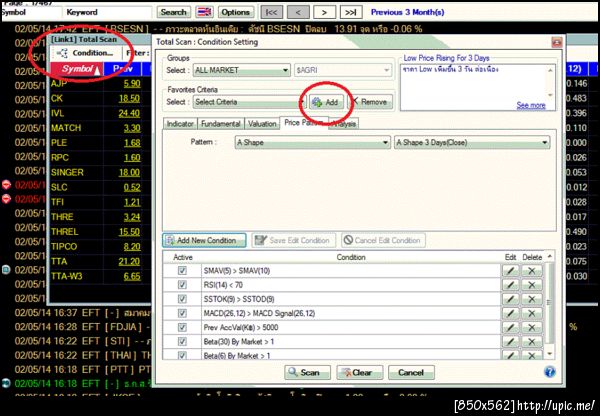Screen dimensions: 600x416
Task: Select SINGER row in Total Scan
Action: point(101,172)
